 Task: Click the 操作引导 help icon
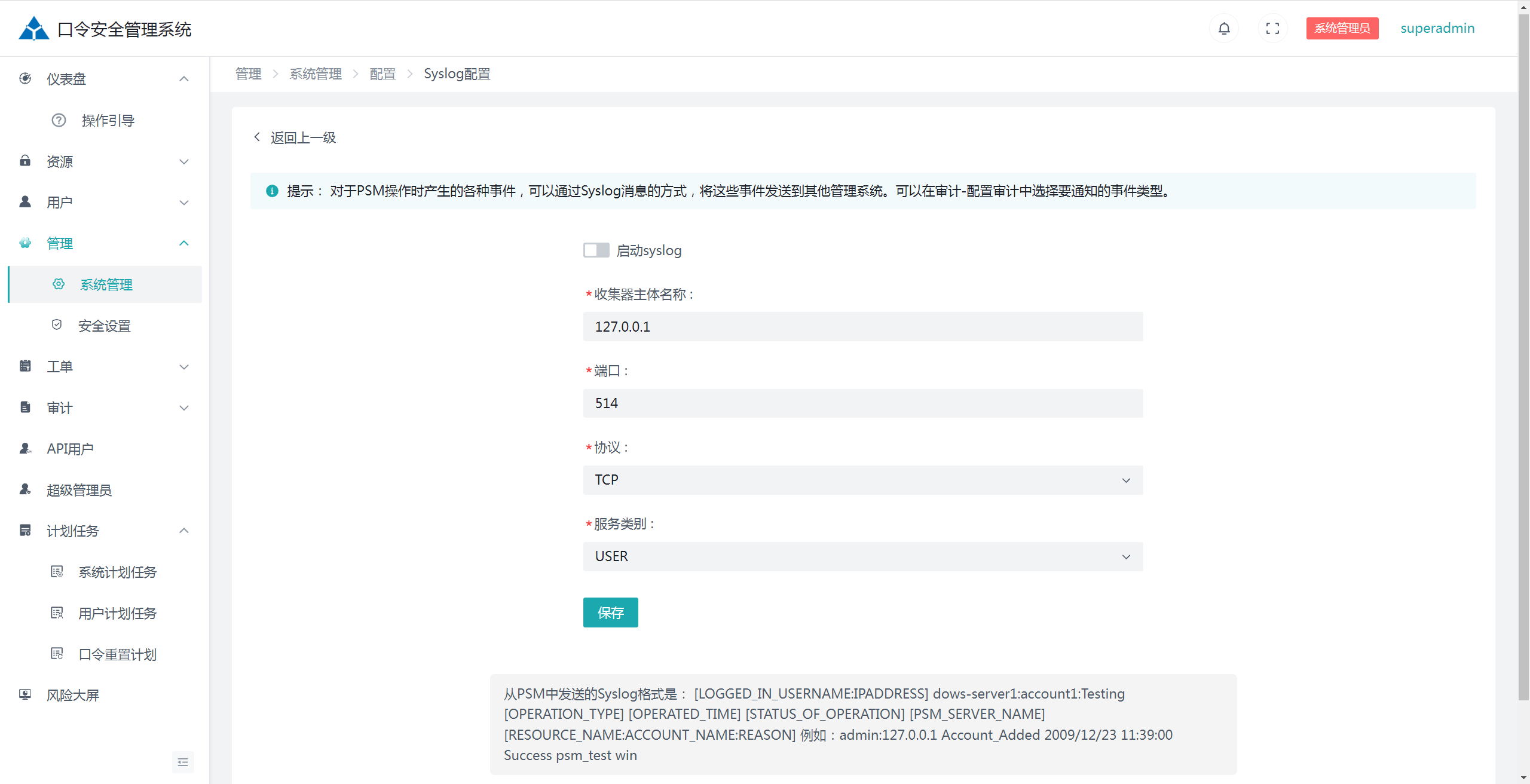[59, 120]
